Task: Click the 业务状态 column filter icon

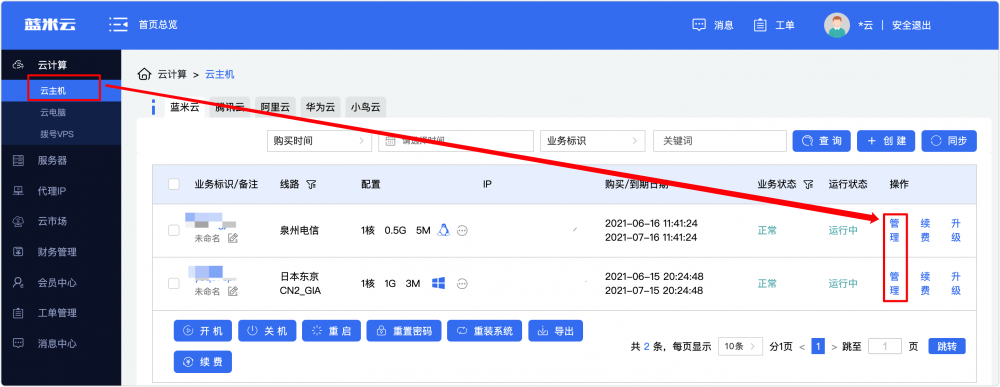Action: click(808, 184)
